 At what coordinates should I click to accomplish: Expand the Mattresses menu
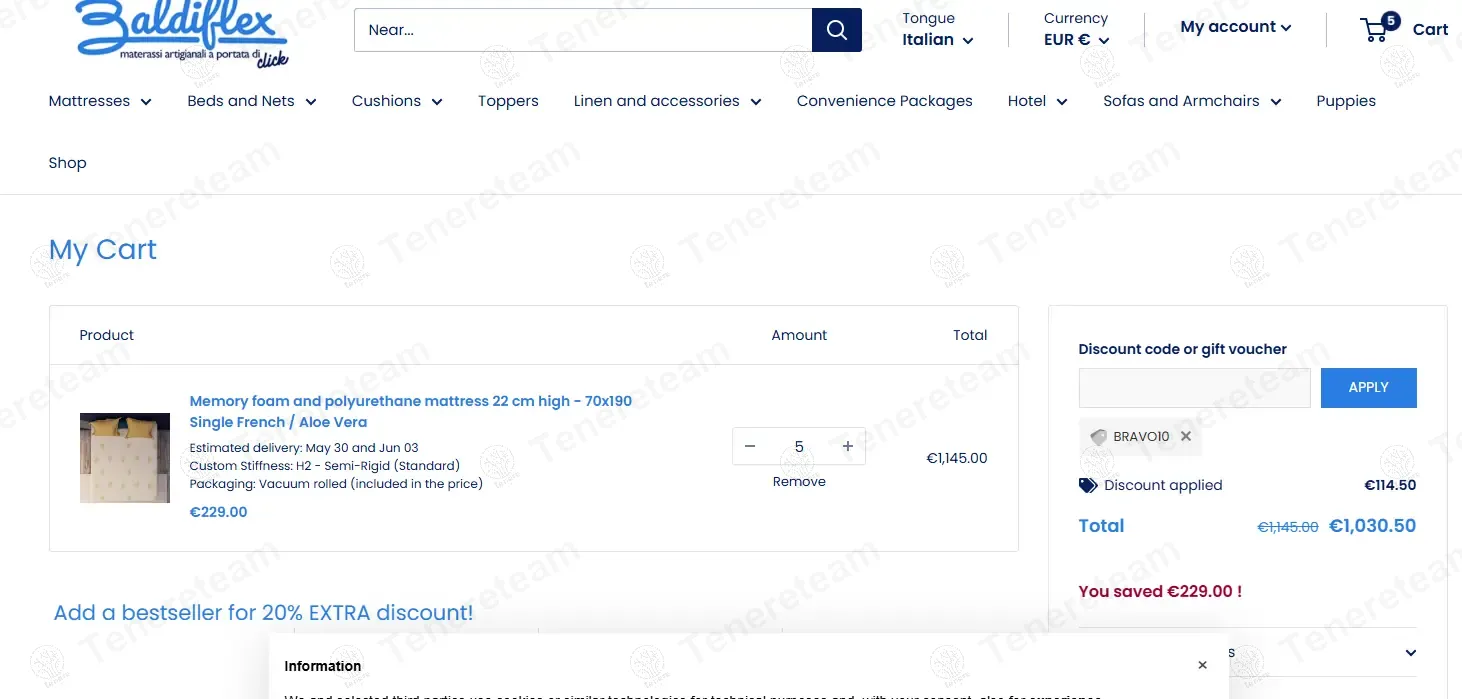tap(100, 101)
